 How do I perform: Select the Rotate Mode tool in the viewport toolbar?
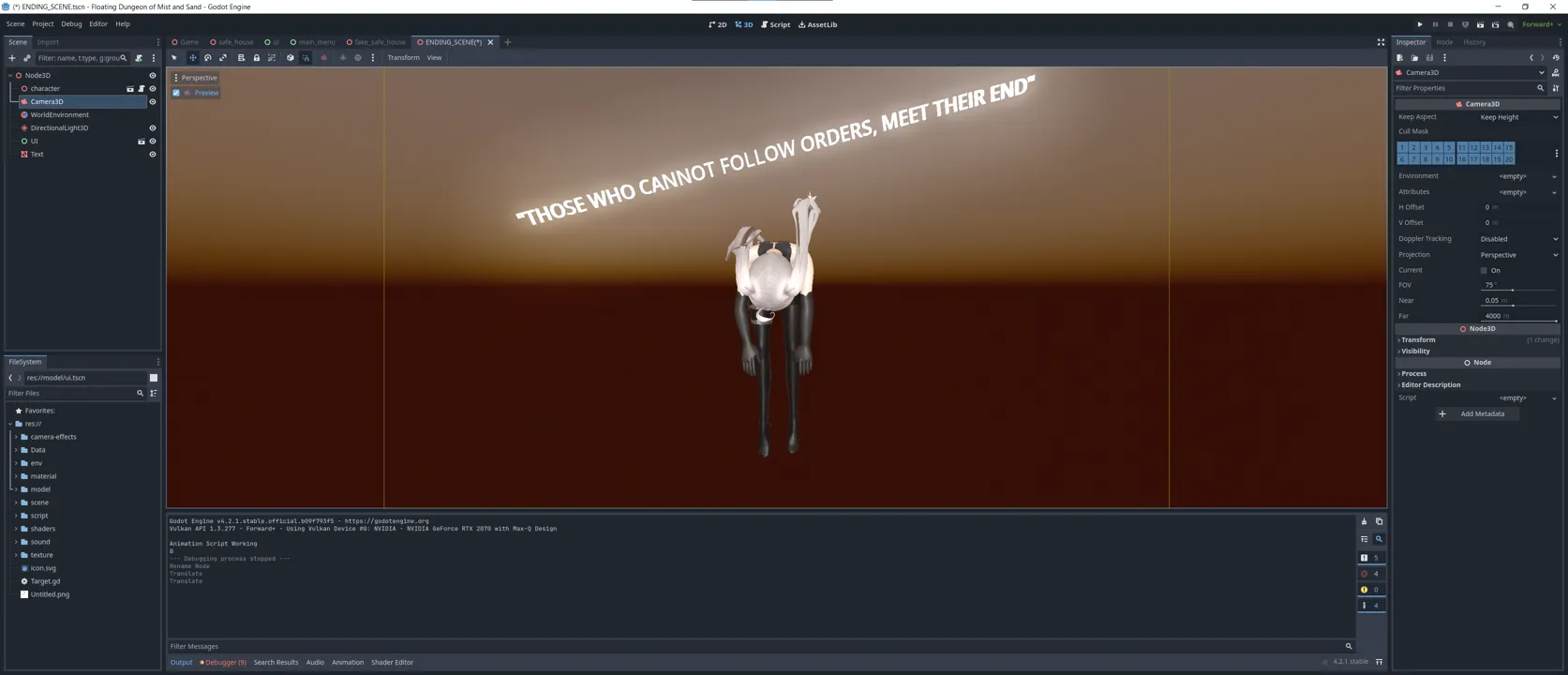208,58
